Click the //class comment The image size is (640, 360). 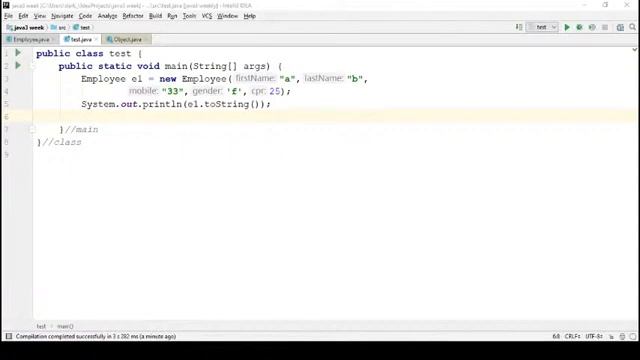tap(62, 142)
